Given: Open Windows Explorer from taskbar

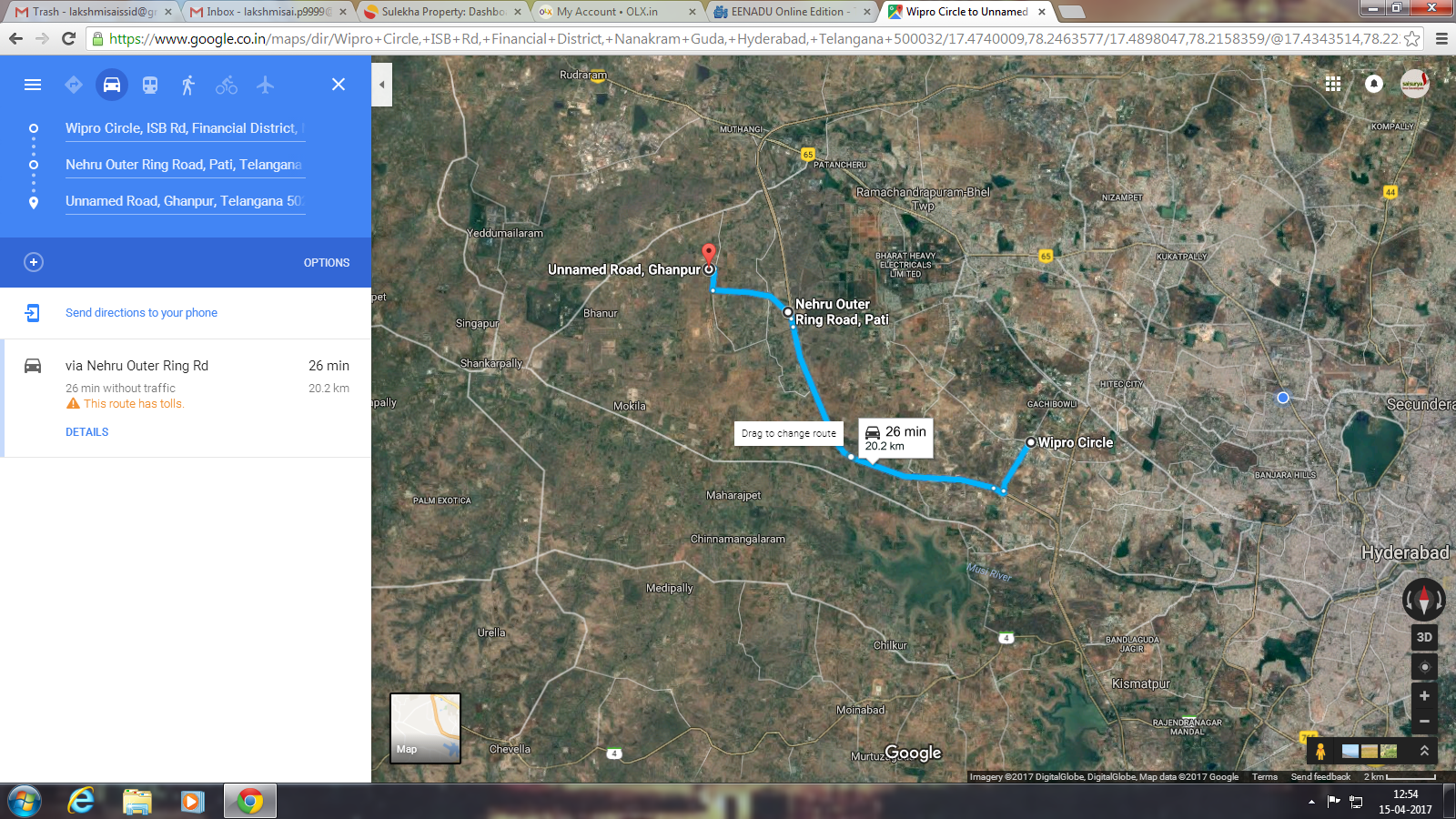Looking at the screenshot, I should [x=136, y=802].
